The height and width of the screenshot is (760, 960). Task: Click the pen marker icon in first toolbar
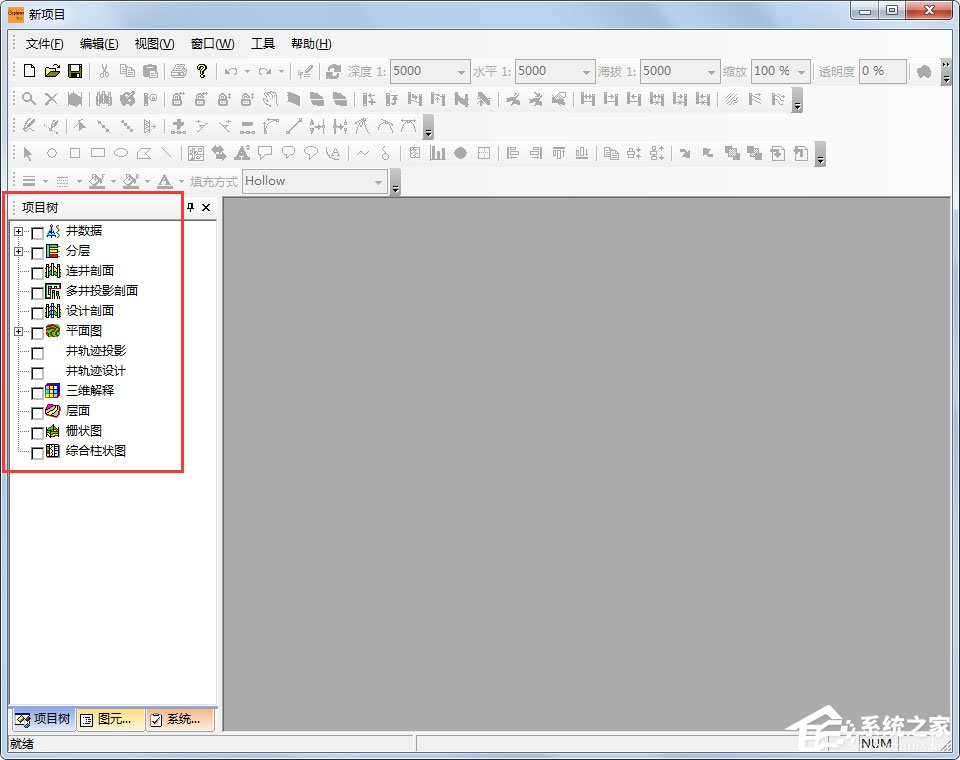[305, 72]
